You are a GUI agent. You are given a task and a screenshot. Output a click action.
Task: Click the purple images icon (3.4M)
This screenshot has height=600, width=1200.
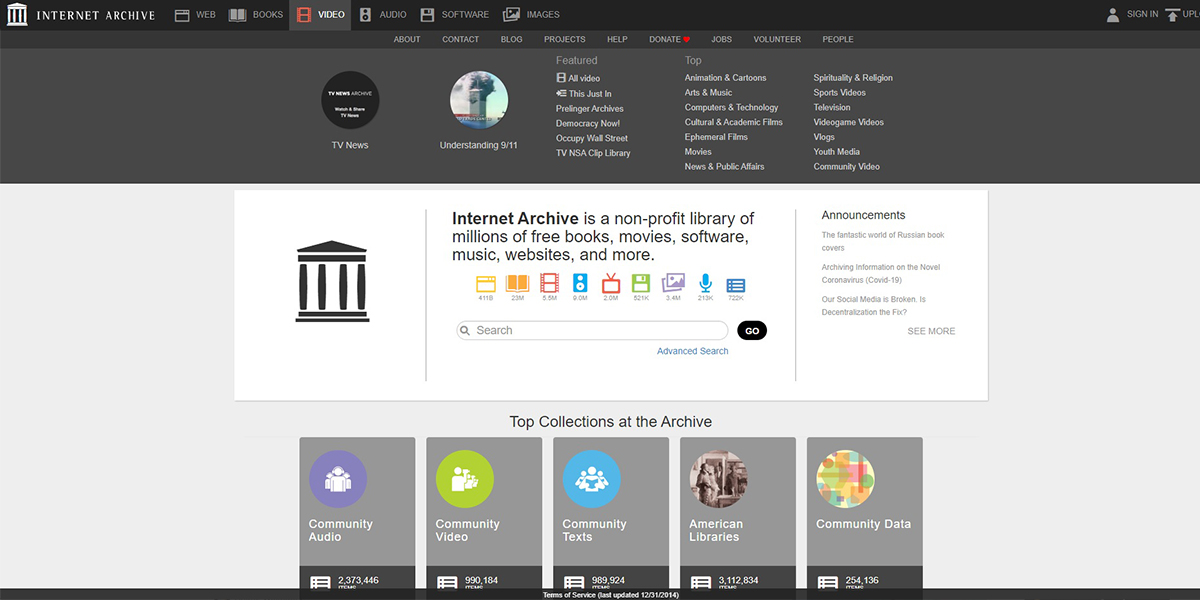point(673,283)
